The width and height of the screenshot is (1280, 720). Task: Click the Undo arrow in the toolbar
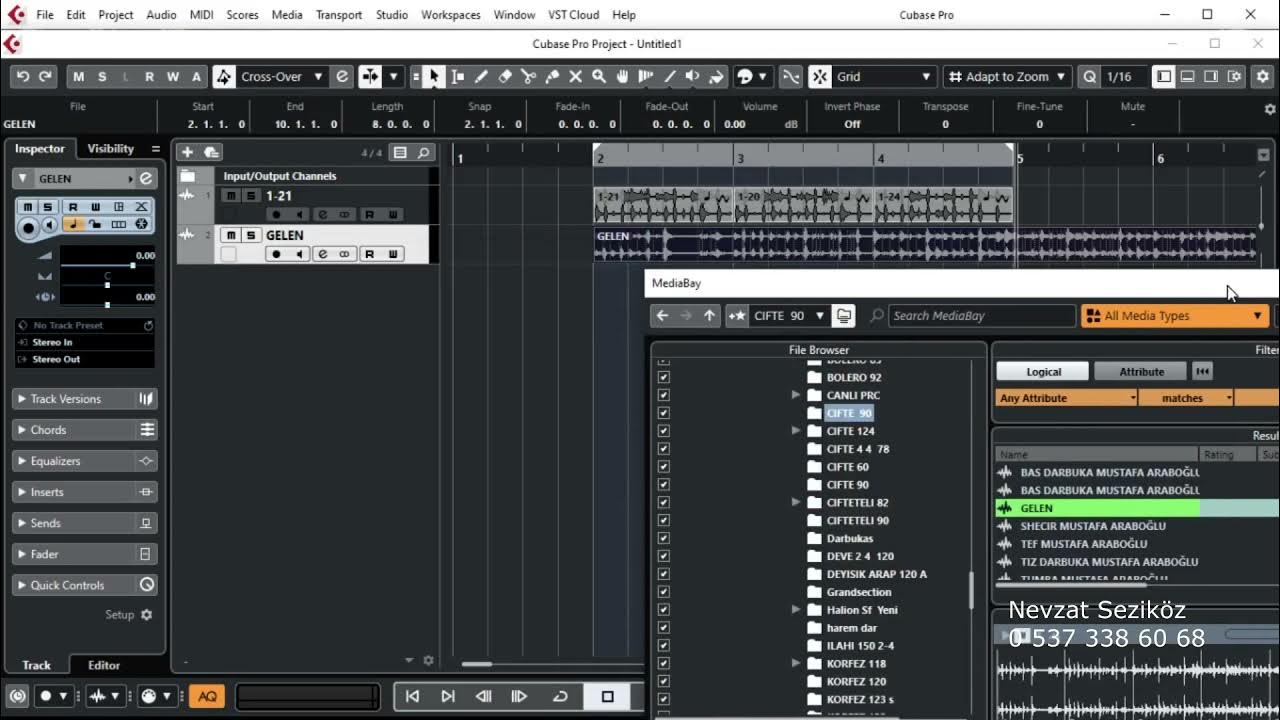click(22, 76)
